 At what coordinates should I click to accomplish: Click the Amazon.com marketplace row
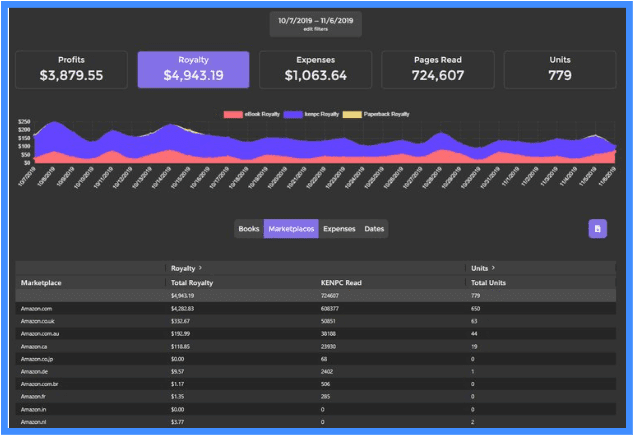pos(40,310)
